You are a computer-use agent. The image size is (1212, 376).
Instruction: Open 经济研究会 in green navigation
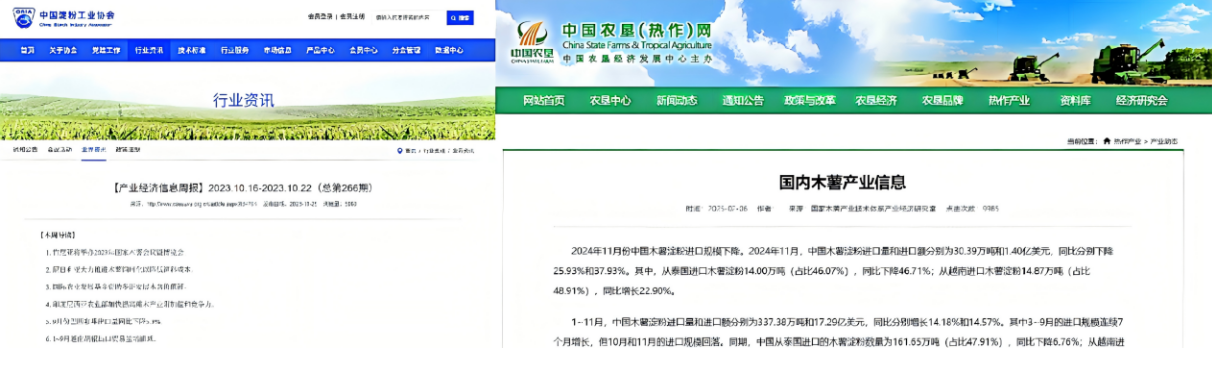(x=1142, y=100)
